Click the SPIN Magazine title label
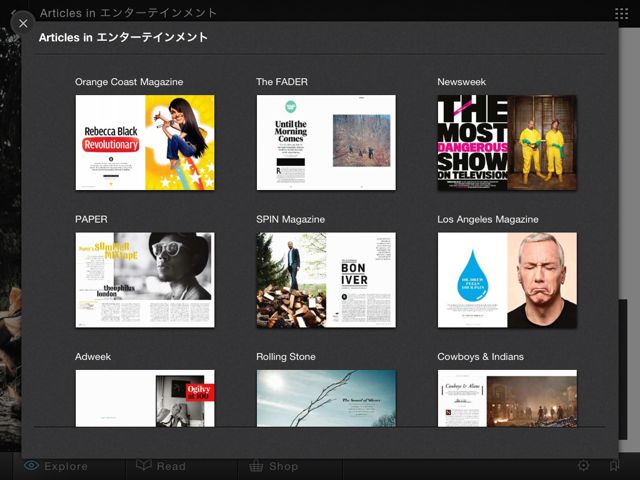Viewport: 640px width, 480px height. point(291,220)
